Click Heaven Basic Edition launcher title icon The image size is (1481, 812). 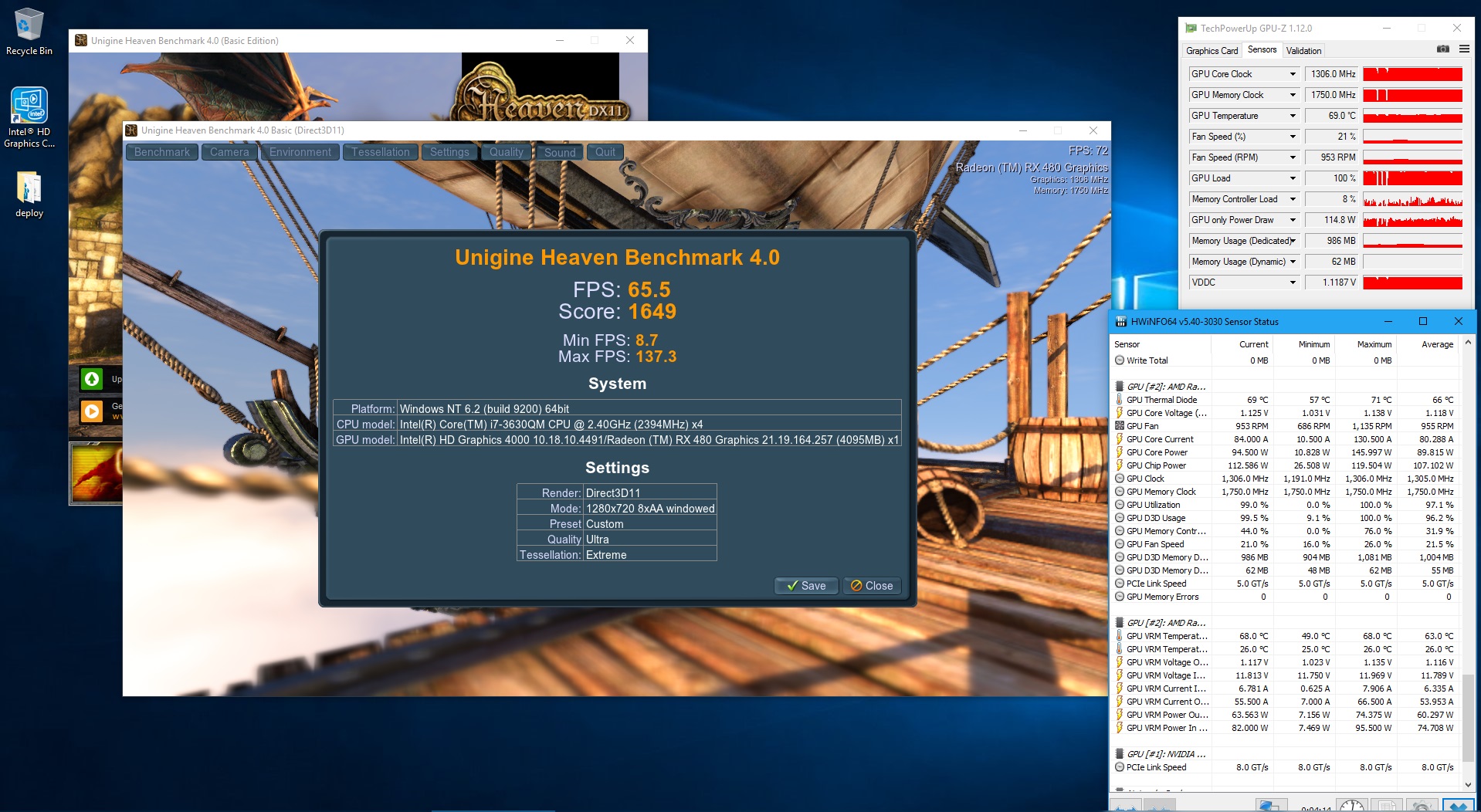81,41
